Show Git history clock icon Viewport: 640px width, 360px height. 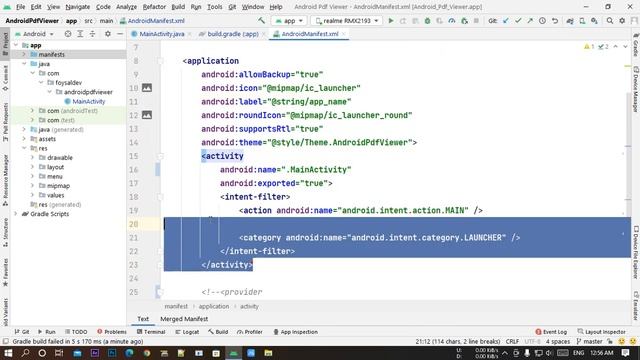coord(542,21)
